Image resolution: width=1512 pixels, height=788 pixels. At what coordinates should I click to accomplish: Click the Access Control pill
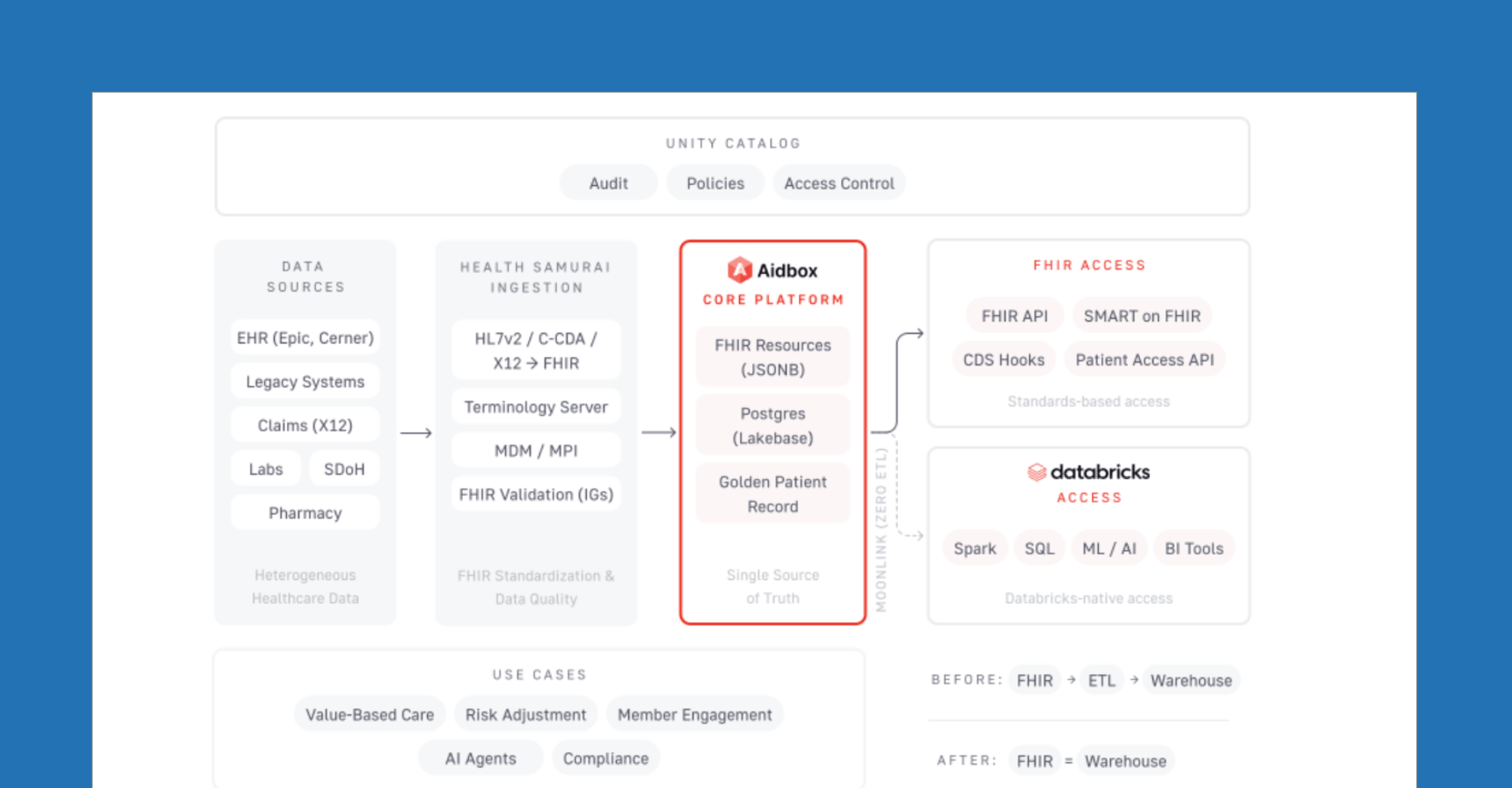point(839,183)
